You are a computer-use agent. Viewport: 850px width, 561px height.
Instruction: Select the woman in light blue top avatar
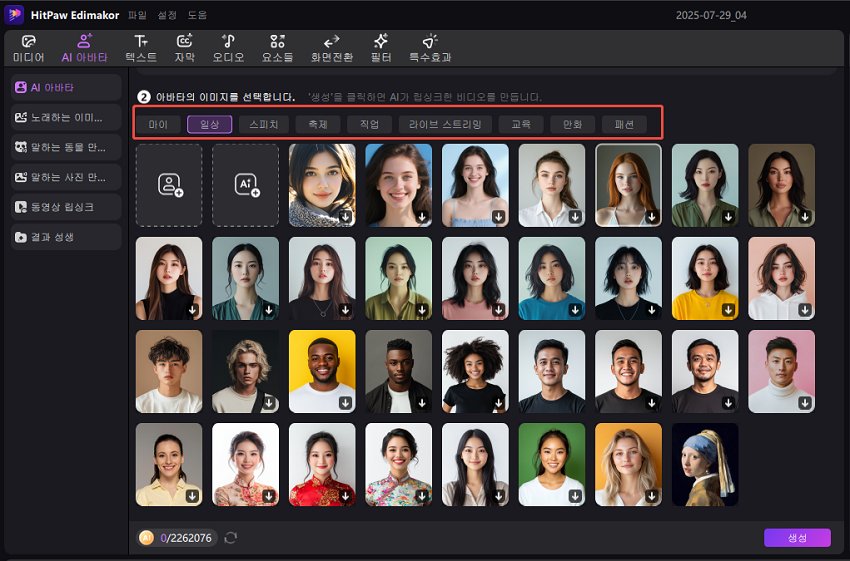(475, 185)
